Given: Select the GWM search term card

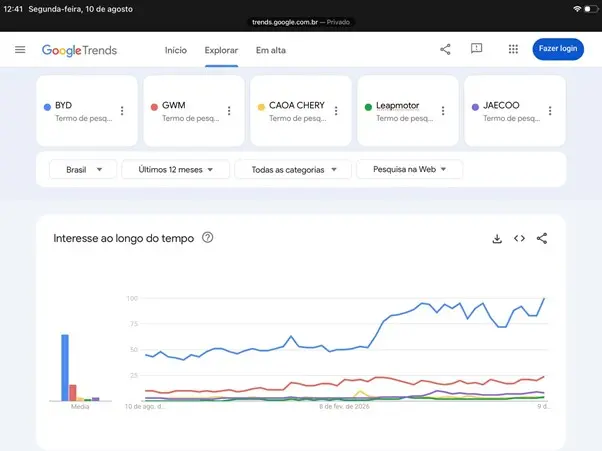Looking at the screenshot, I should (194, 111).
